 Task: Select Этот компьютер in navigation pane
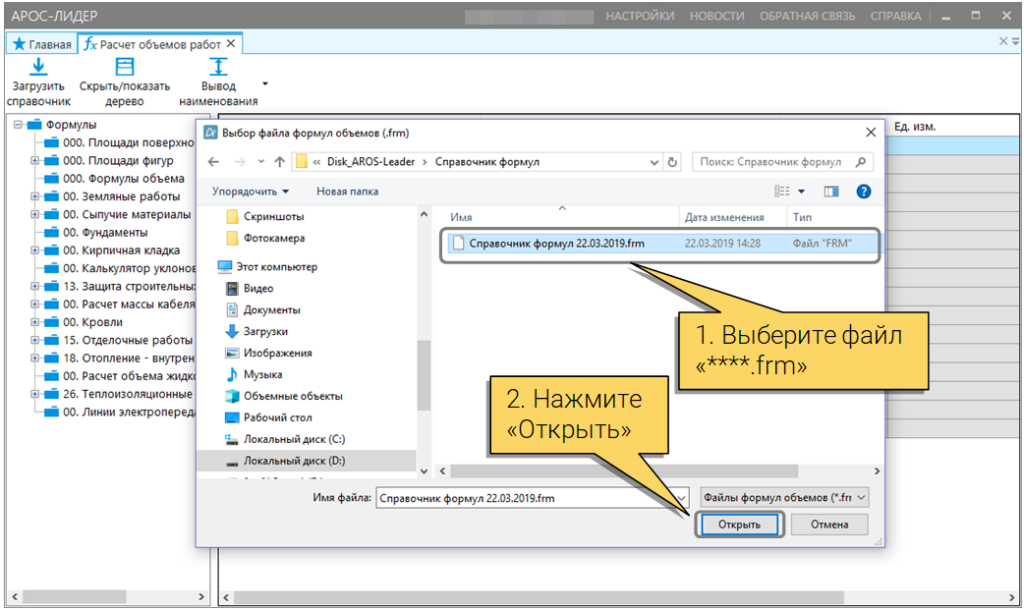tap(268, 266)
